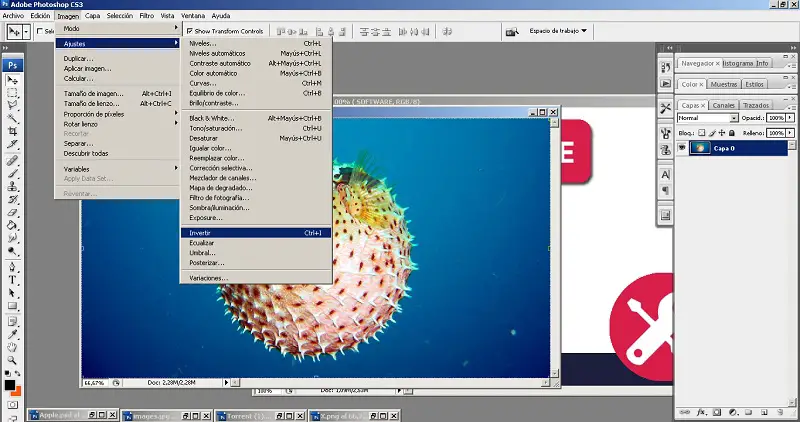This screenshot has height=422, width=800.
Task: Select the Move tool in the toolbox
Action: pos(12,80)
